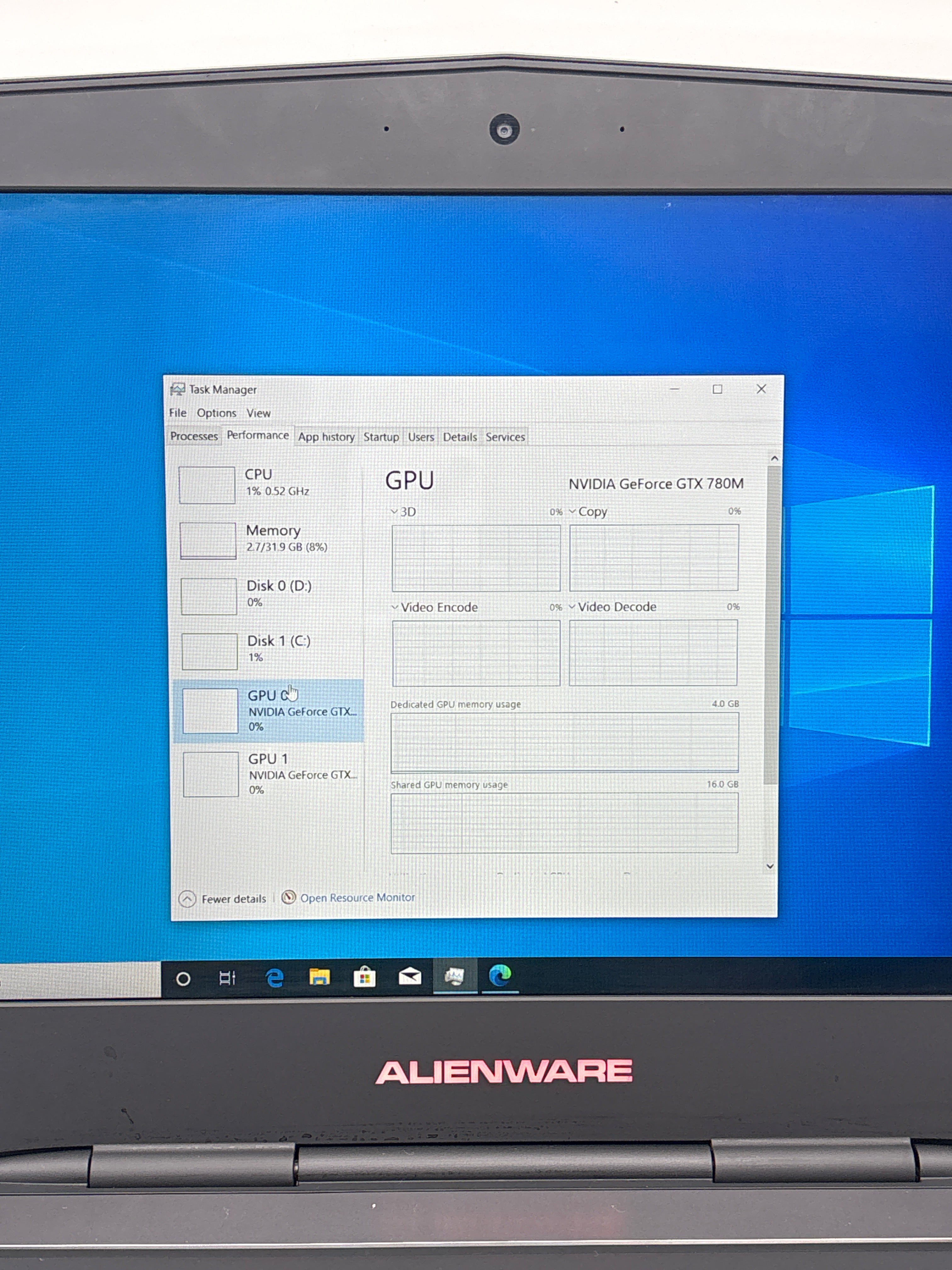The image size is (952, 1270).
Task: Click the 16.0 GB shared memory value
Action: [x=722, y=784]
